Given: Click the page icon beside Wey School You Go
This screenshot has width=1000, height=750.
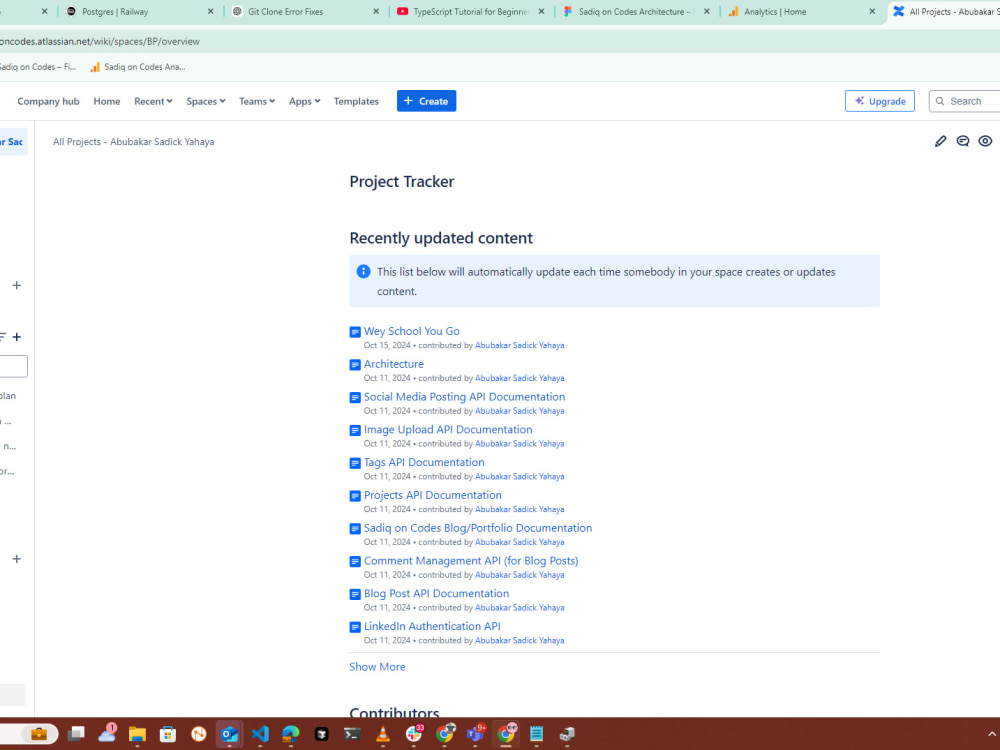Looking at the screenshot, I should pyautogui.click(x=355, y=332).
